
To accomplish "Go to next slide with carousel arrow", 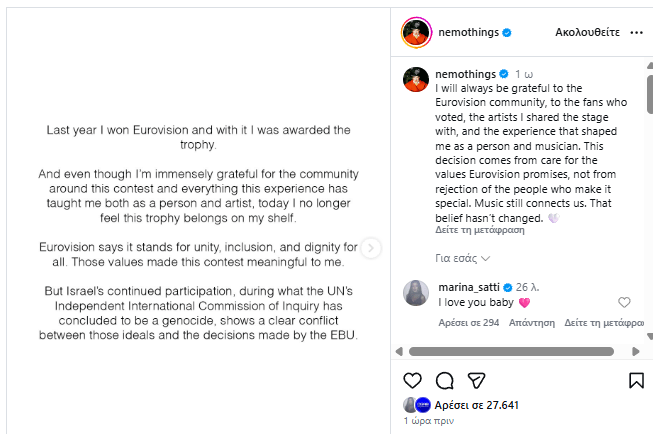I will [371, 248].
